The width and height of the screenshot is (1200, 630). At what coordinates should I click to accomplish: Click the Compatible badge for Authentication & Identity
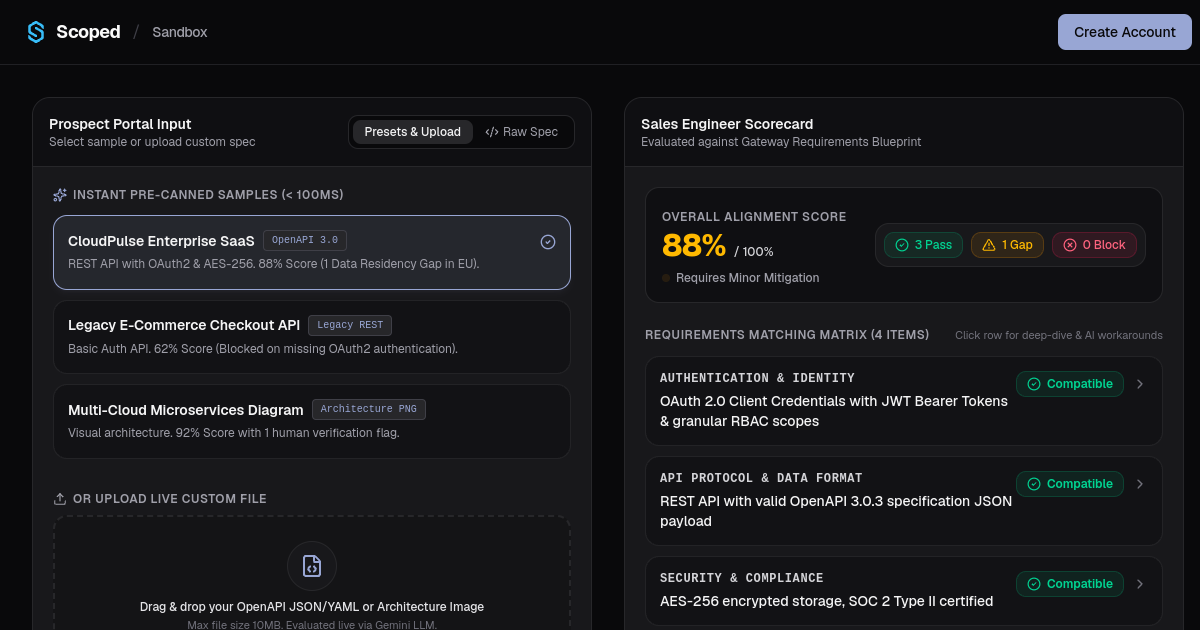(x=1070, y=384)
